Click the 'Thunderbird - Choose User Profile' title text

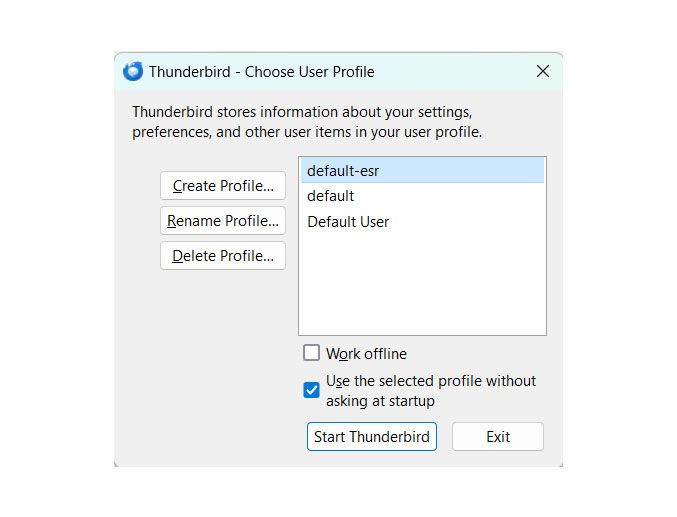[261, 72]
